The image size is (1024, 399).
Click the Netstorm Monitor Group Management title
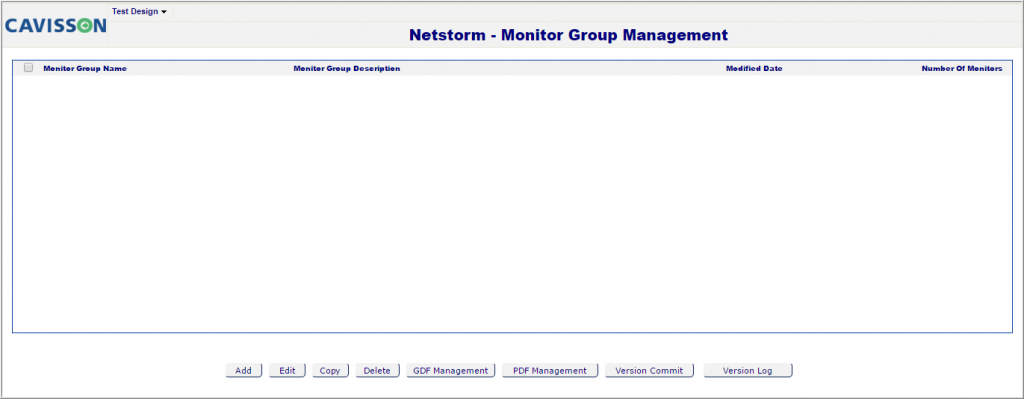[568, 35]
